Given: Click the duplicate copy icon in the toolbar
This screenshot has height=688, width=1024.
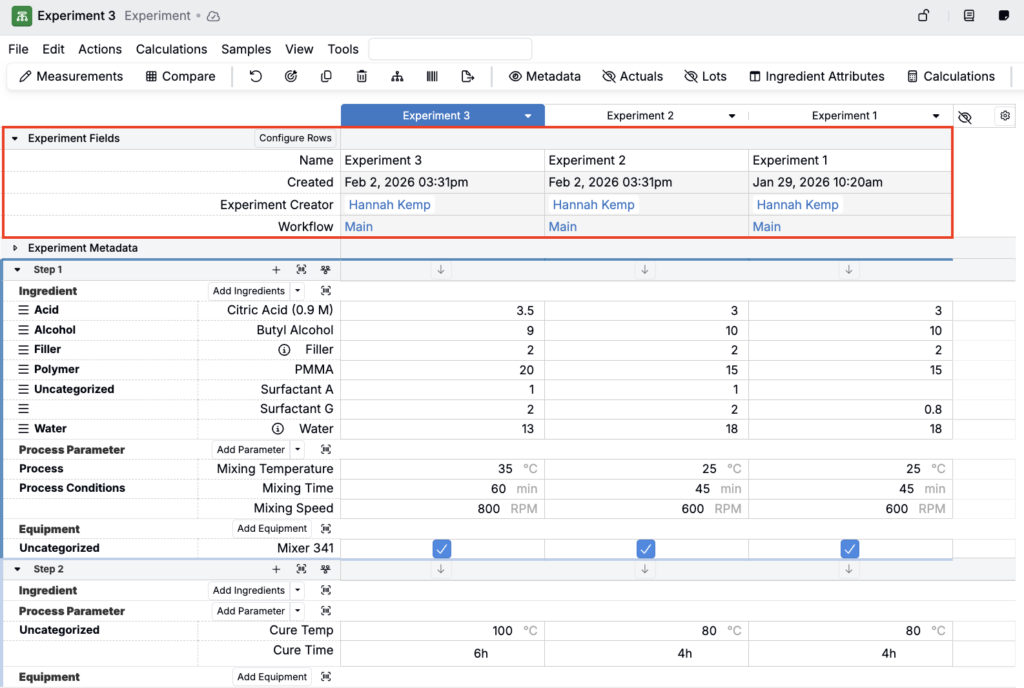Looking at the screenshot, I should [x=326, y=76].
